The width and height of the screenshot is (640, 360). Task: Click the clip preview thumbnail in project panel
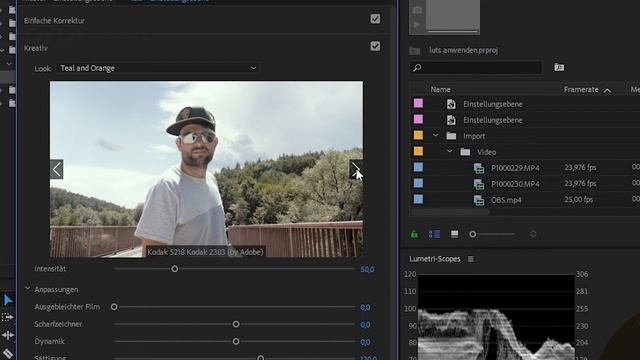pyautogui.click(x=453, y=15)
